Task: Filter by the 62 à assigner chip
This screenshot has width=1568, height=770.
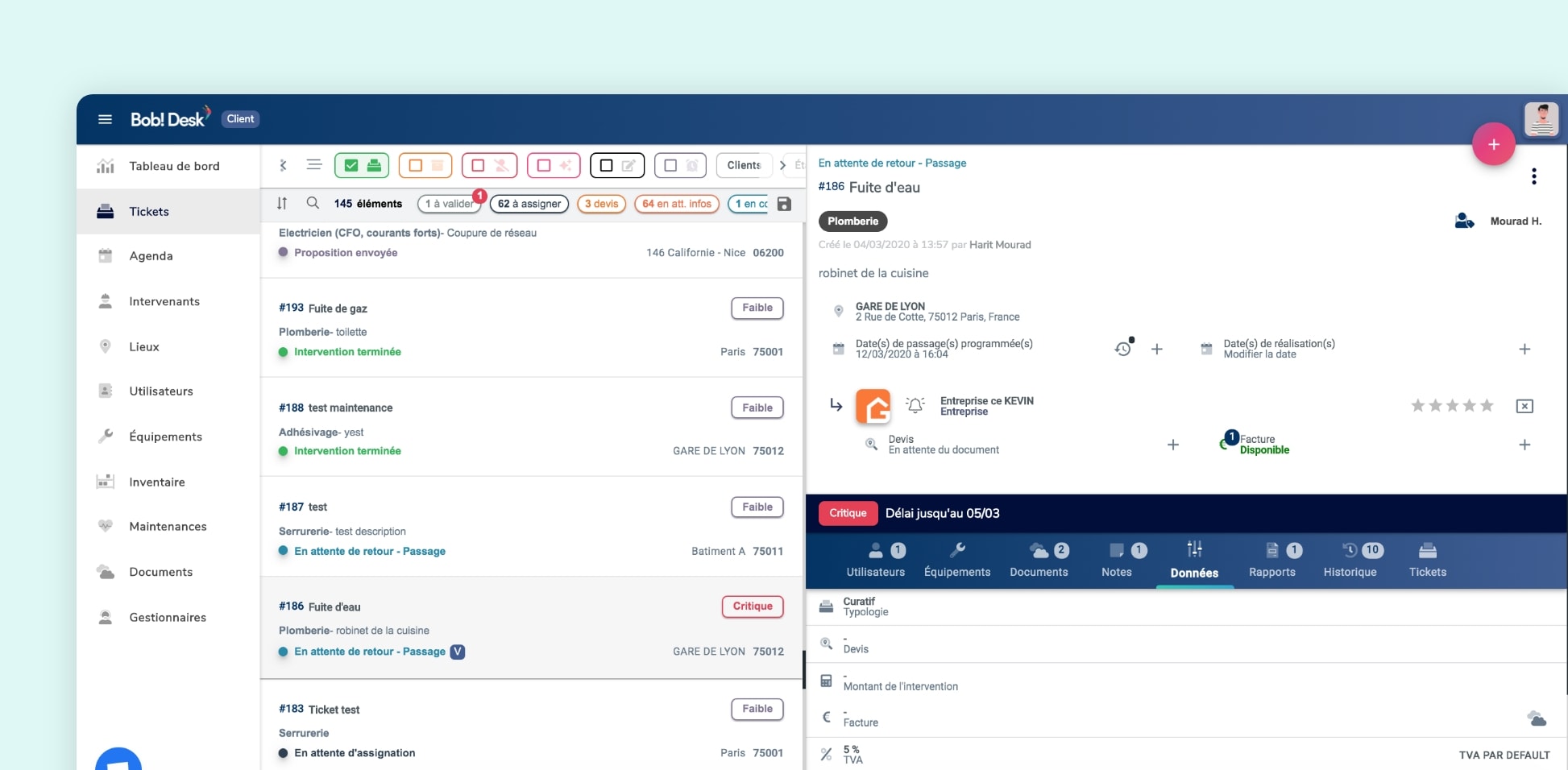Action: pyautogui.click(x=529, y=204)
